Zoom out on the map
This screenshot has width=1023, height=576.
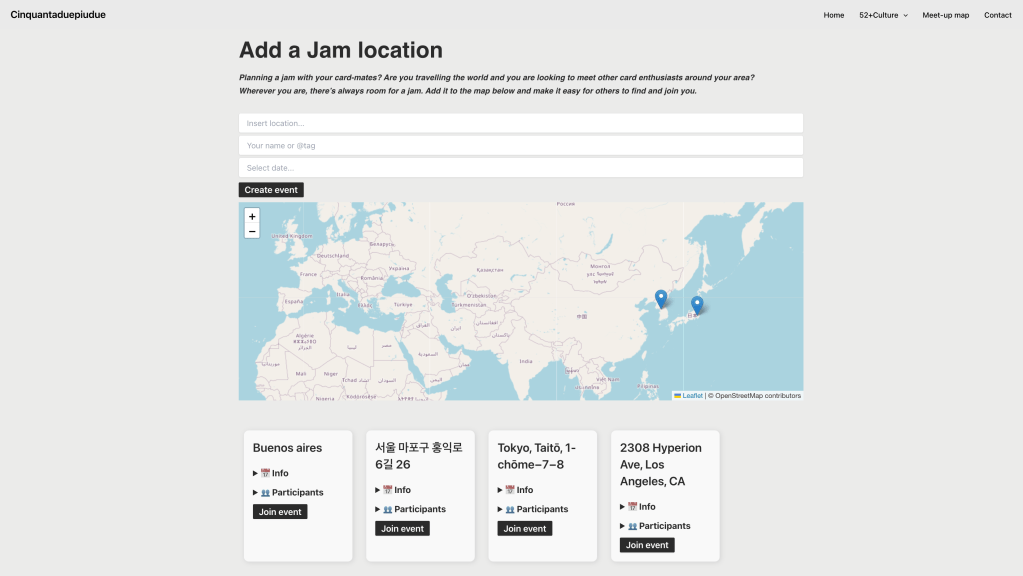click(x=252, y=231)
